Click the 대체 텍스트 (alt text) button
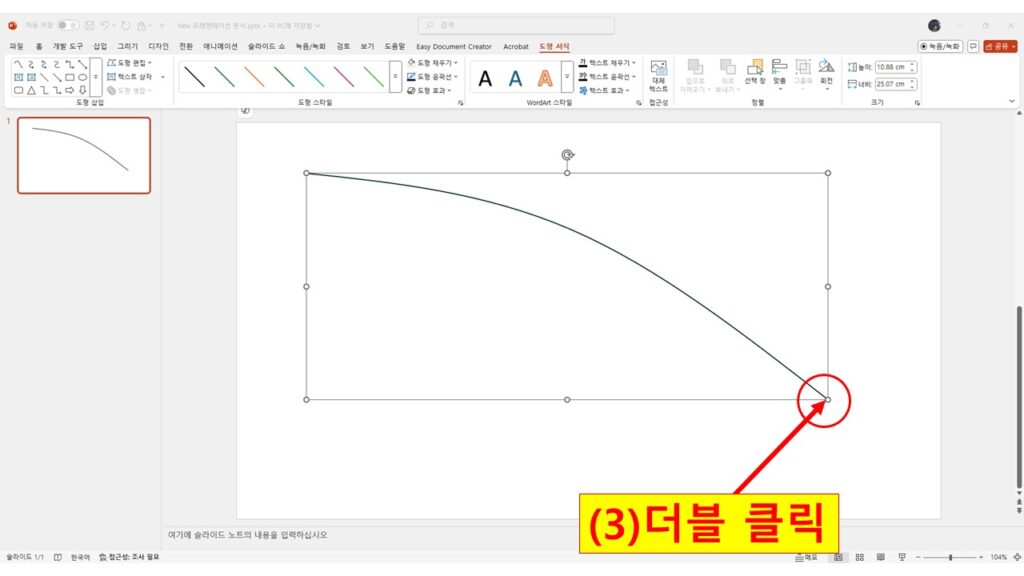1024x576 pixels. tap(658, 76)
